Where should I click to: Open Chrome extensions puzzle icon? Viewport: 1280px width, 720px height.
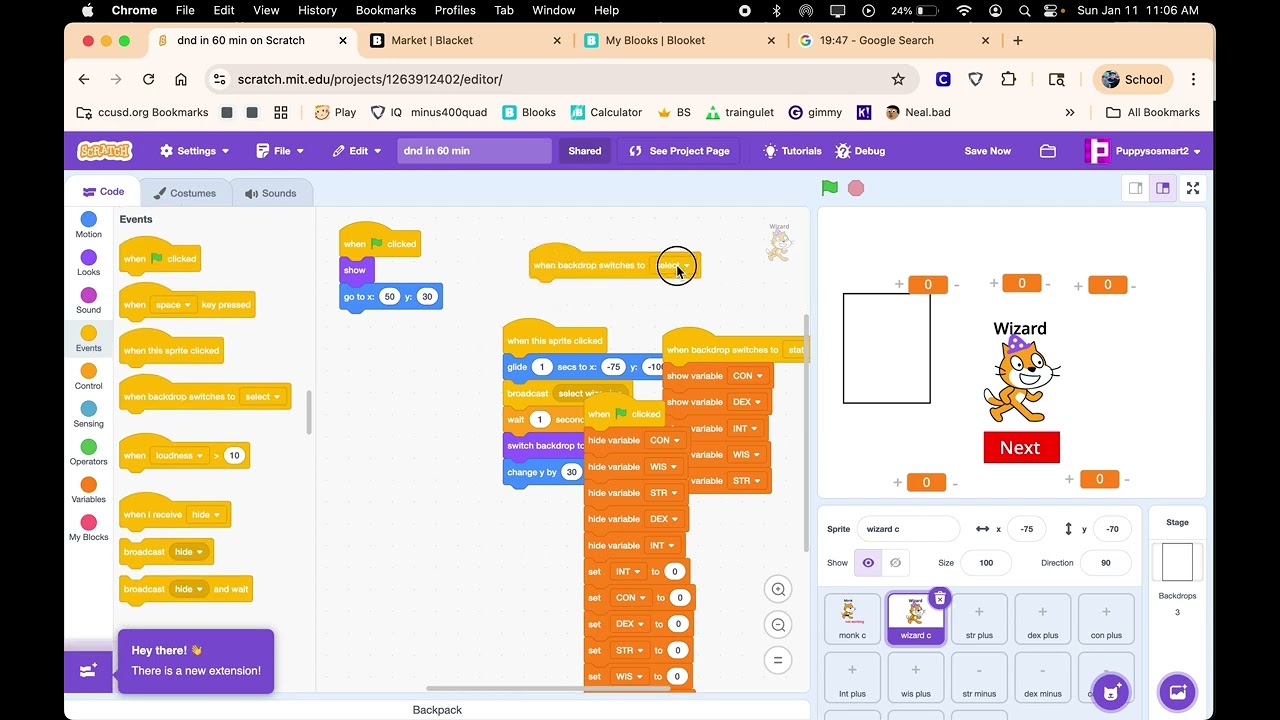(1008, 79)
